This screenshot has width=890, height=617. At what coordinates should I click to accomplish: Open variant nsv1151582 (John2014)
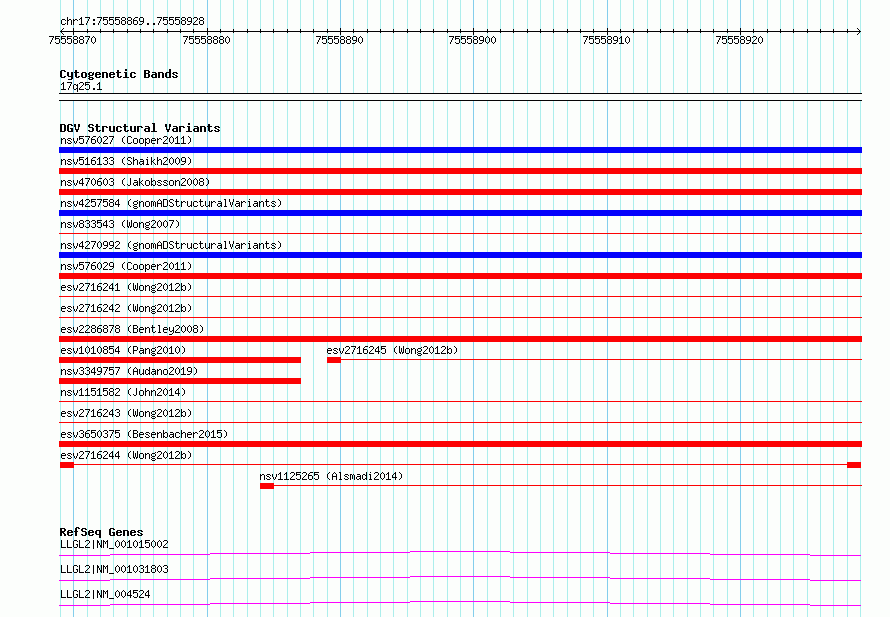pos(123,392)
